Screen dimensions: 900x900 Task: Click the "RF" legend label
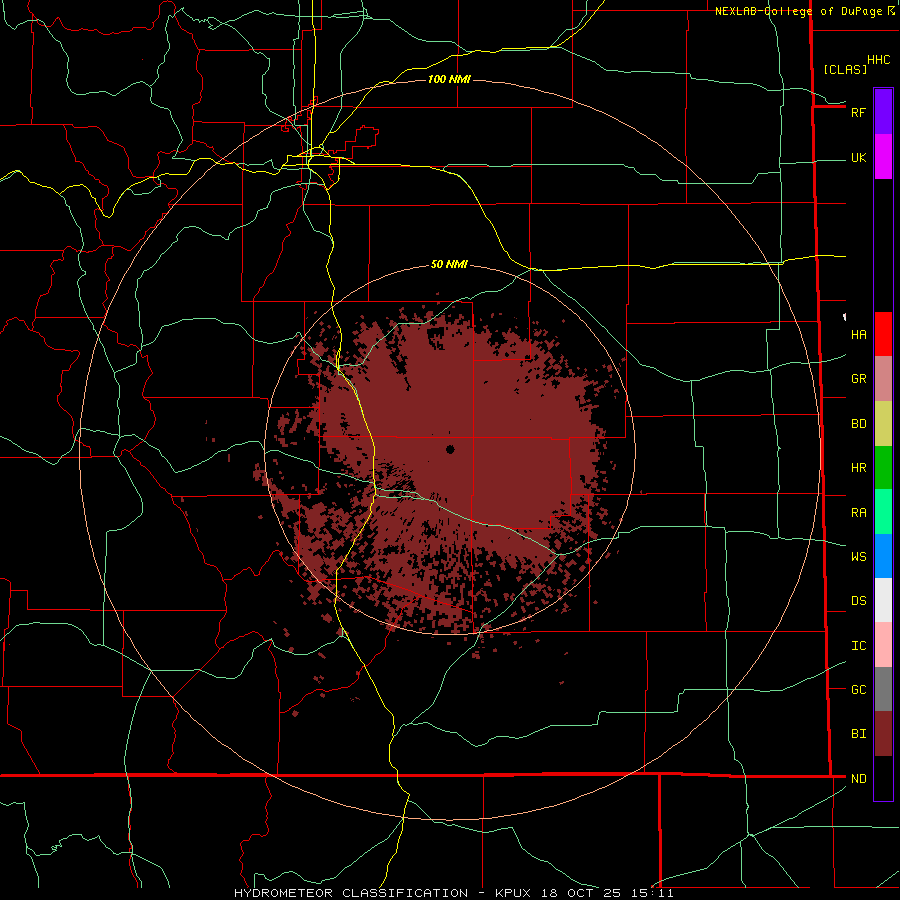tap(858, 112)
